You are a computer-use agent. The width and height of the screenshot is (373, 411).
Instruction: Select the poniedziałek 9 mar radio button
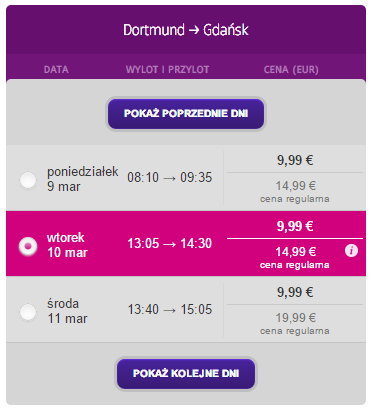28,180
